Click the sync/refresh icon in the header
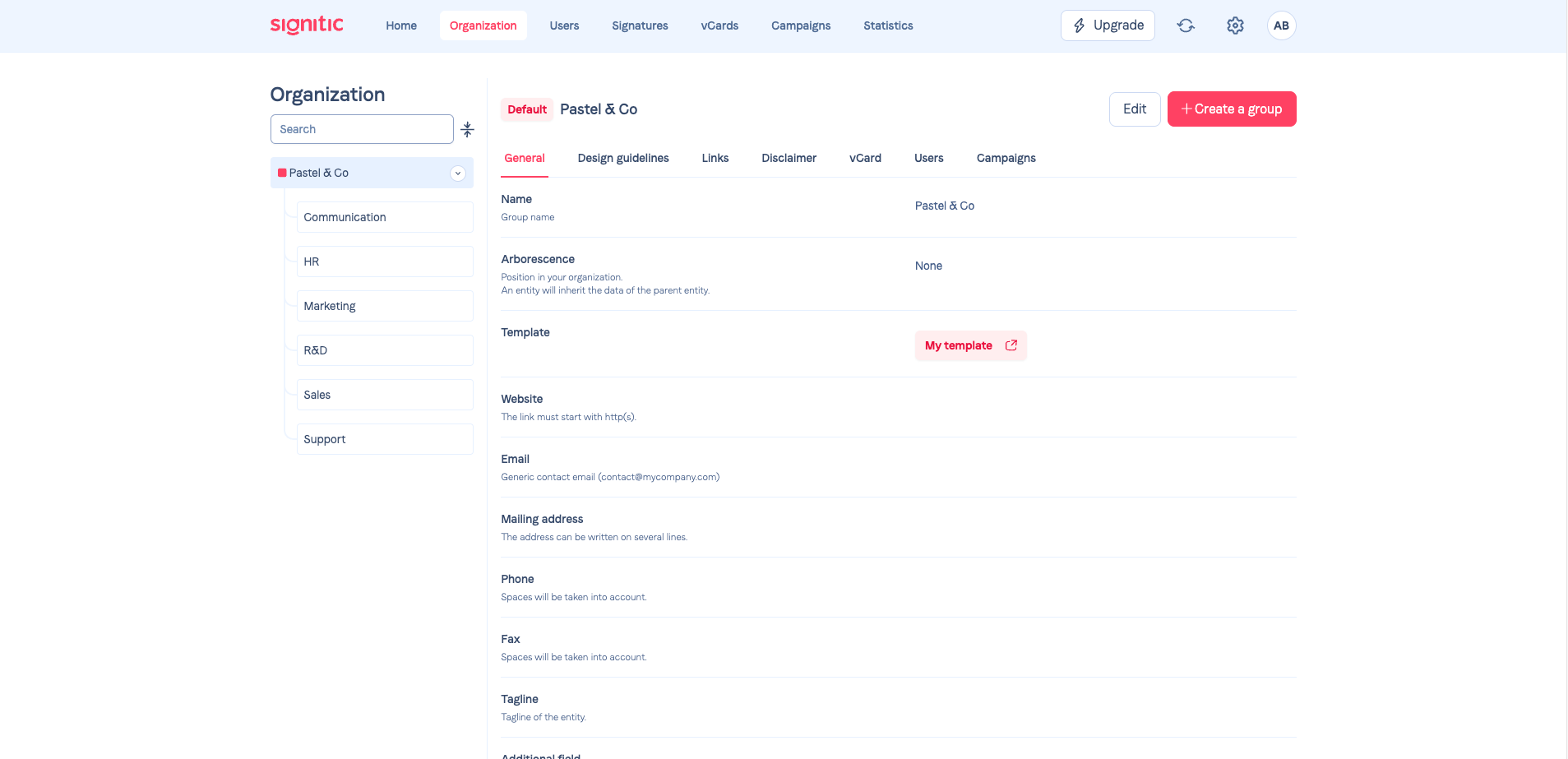1568x759 pixels. point(1186,25)
